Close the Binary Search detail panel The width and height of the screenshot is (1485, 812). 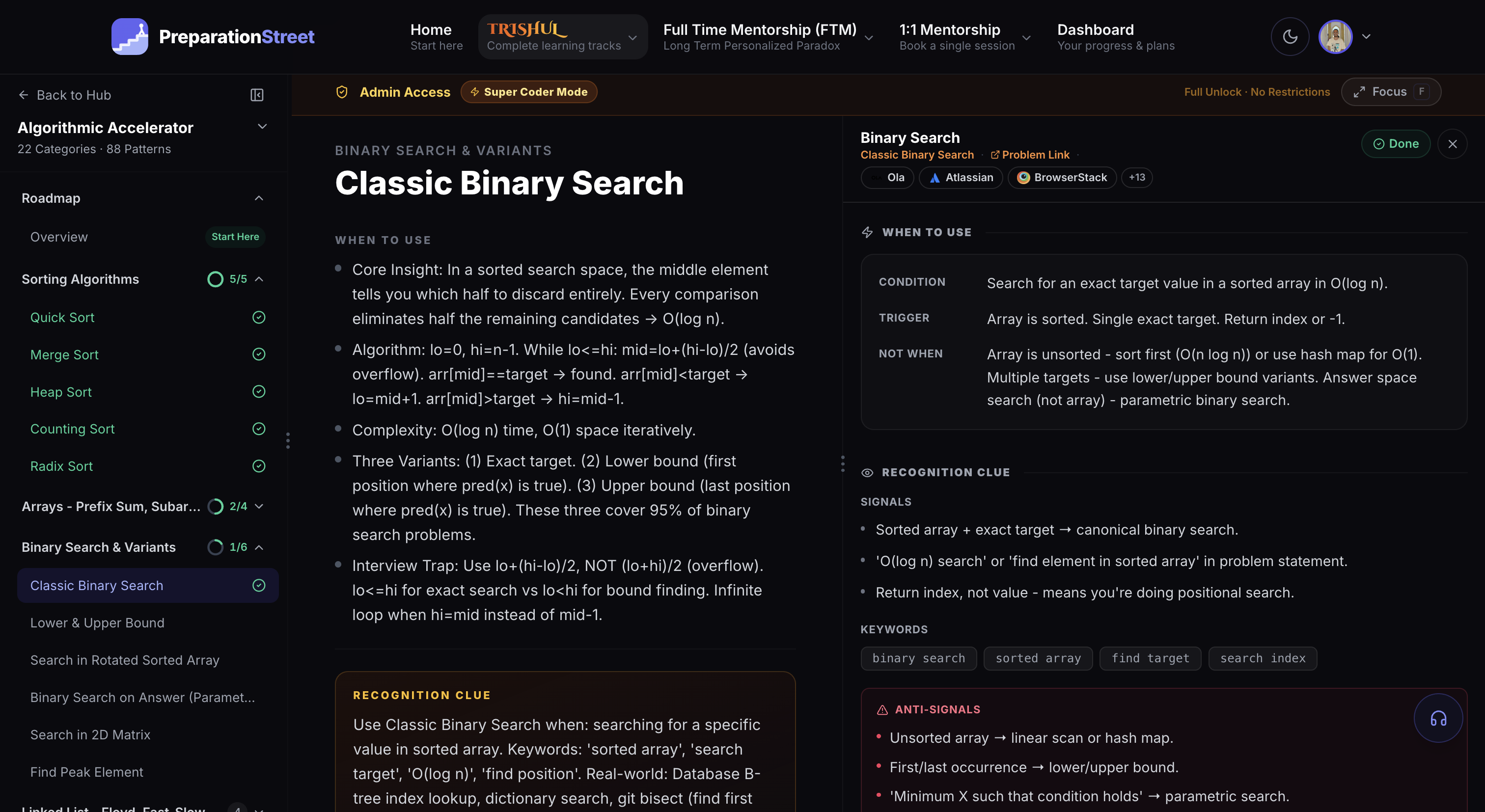coord(1452,143)
